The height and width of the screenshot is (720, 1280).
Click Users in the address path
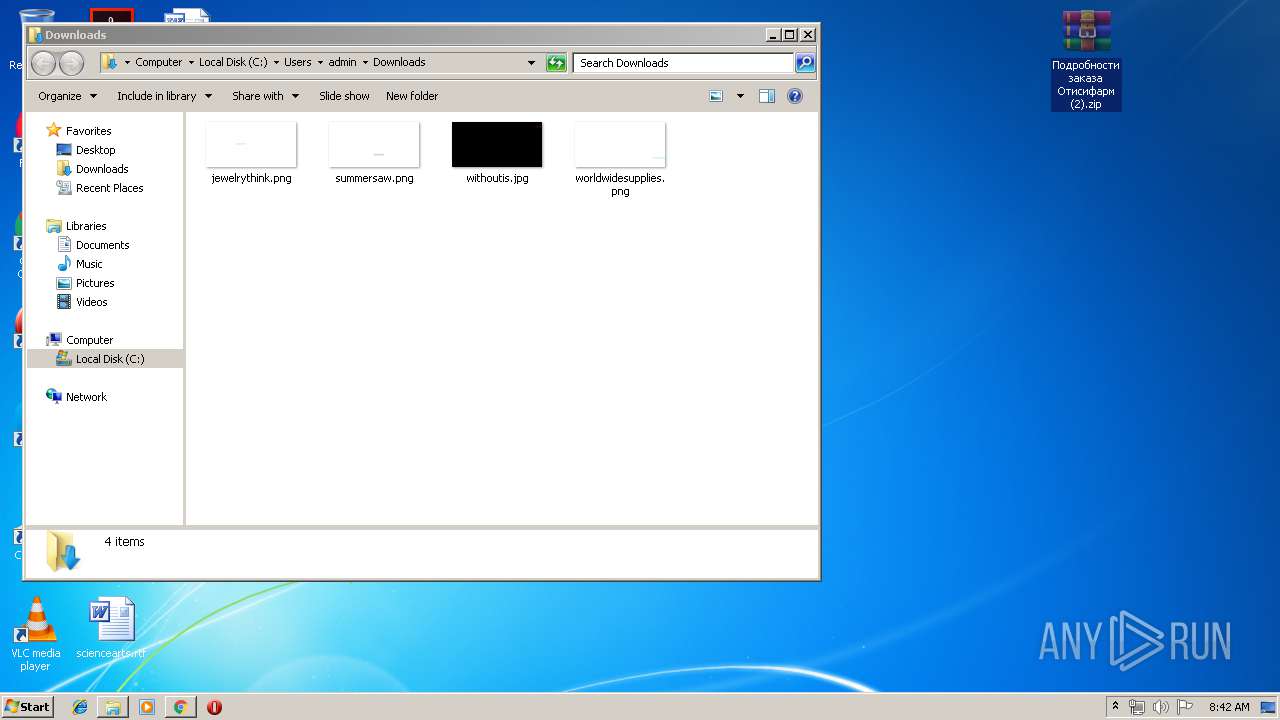tap(298, 62)
